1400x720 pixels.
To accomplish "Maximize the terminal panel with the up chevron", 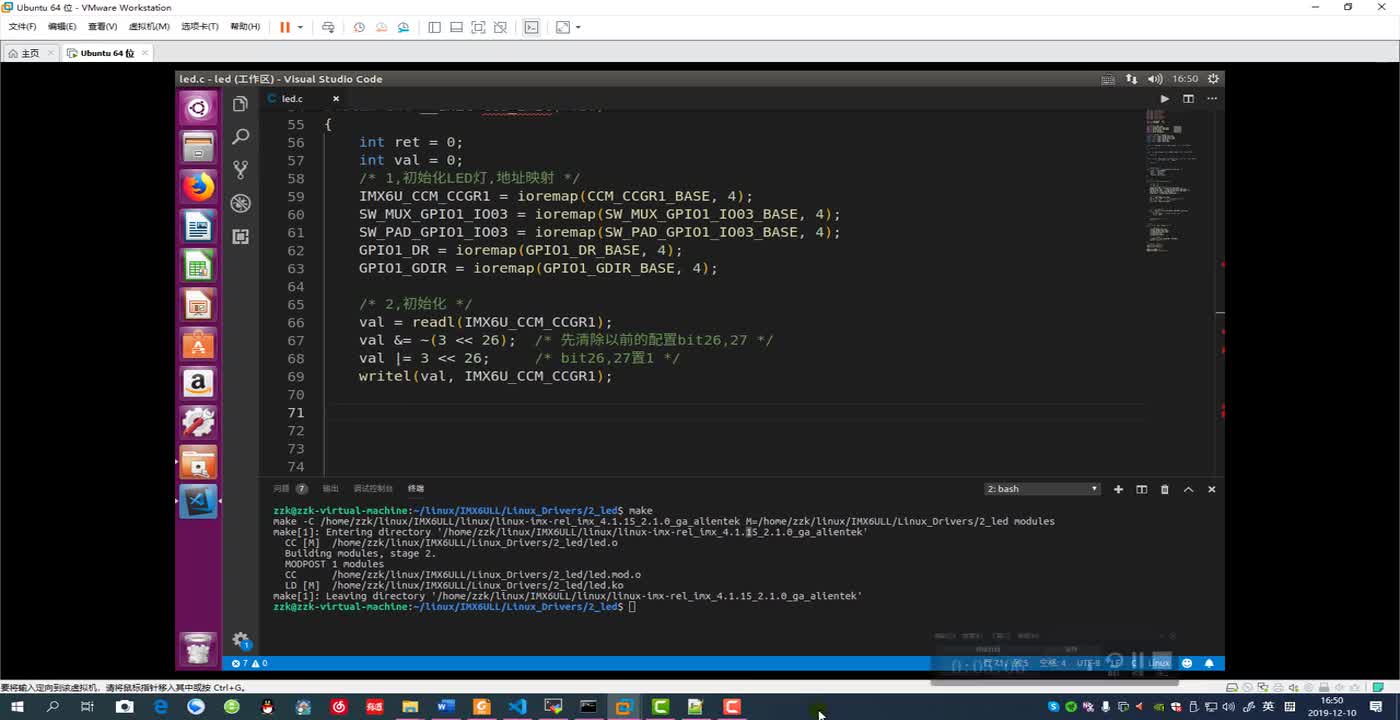I will [x=1188, y=489].
